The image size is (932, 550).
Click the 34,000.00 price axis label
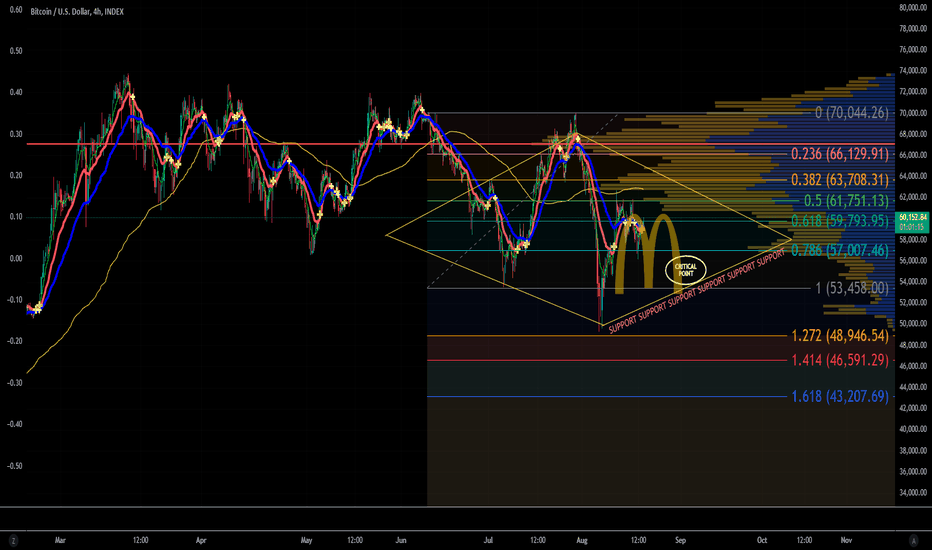point(913,492)
